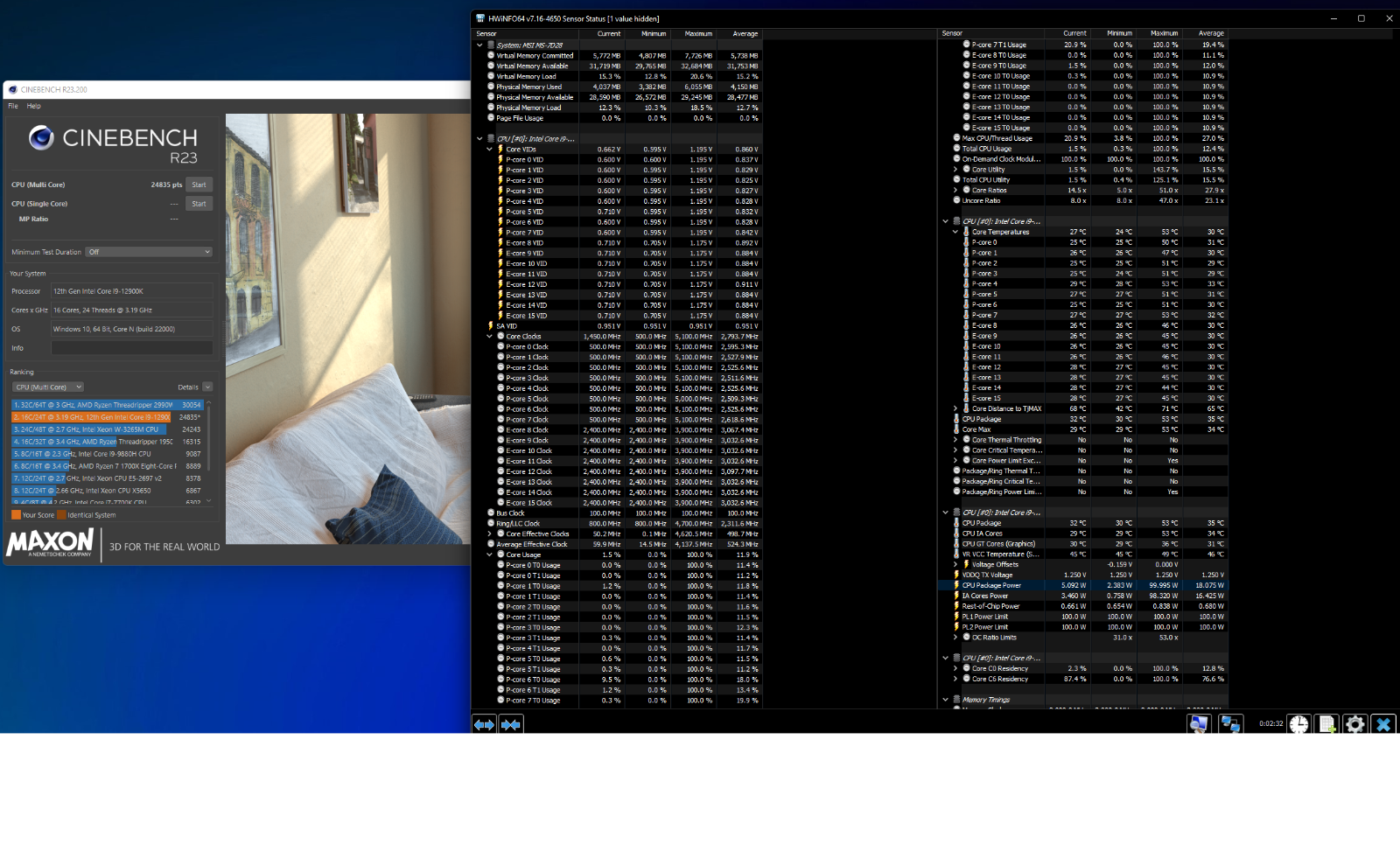Viewport: 1400px width, 844px height.
Task: Select the CPU GT Cores (Graphics) row
Action: click(1089, 544)
